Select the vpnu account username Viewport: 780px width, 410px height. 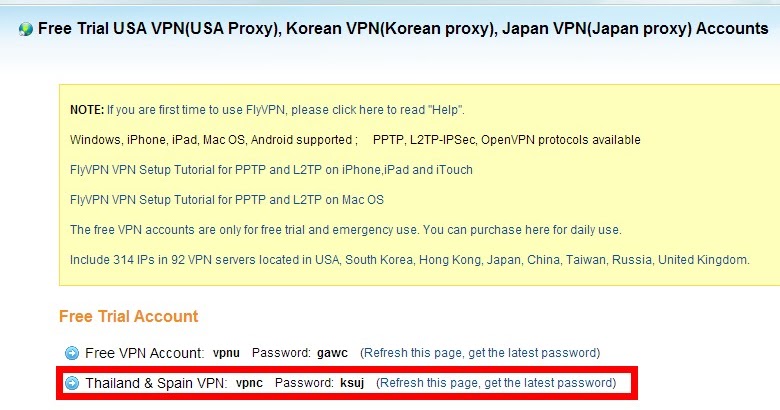(x=226, y=353)
